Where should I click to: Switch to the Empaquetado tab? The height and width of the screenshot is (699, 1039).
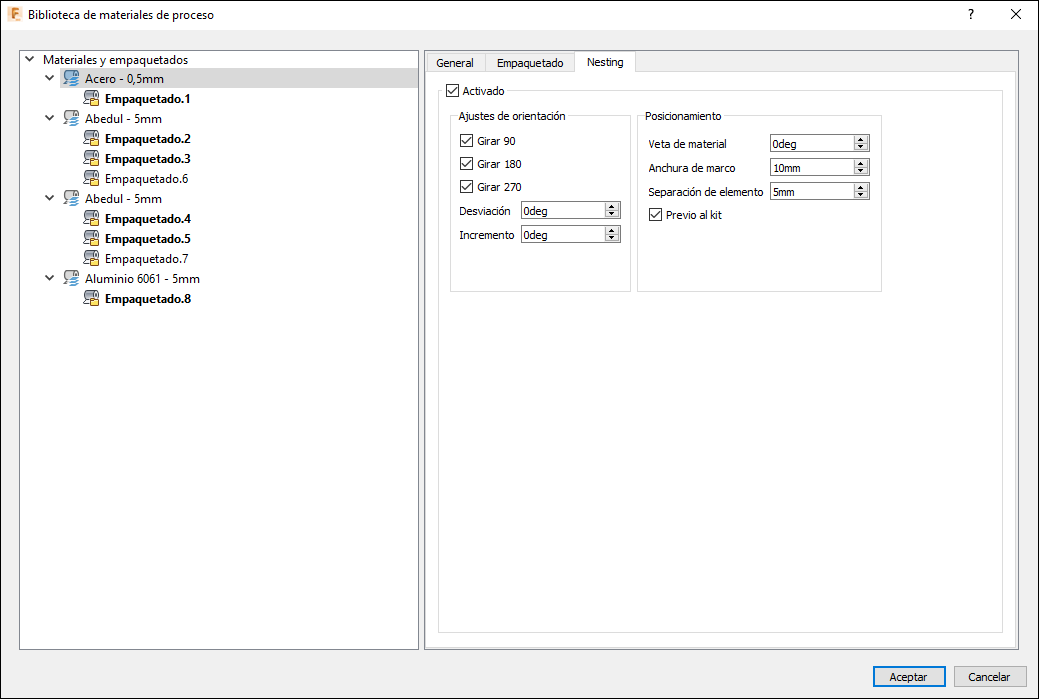[x=530, y=63]
